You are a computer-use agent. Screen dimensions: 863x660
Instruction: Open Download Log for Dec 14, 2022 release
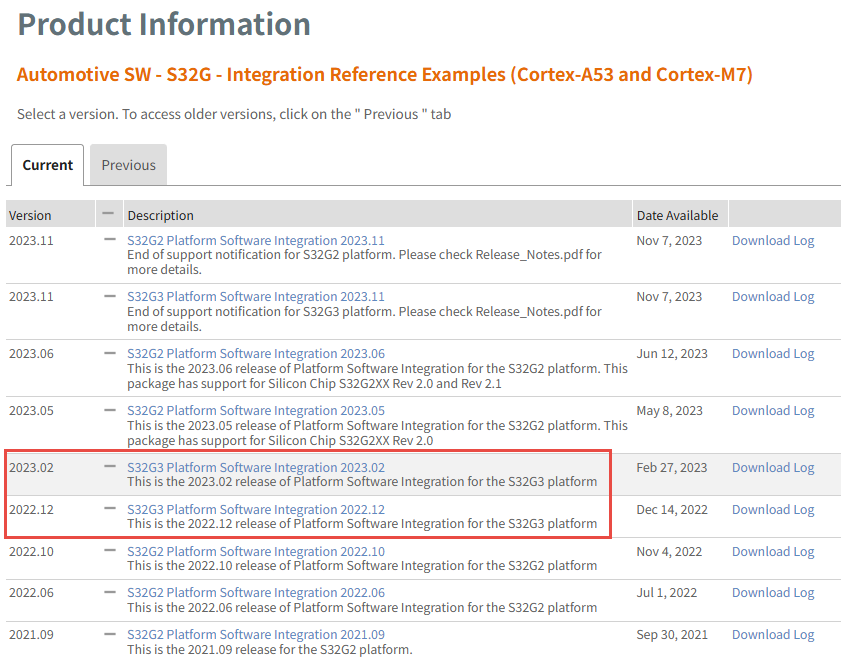point(773,510)
